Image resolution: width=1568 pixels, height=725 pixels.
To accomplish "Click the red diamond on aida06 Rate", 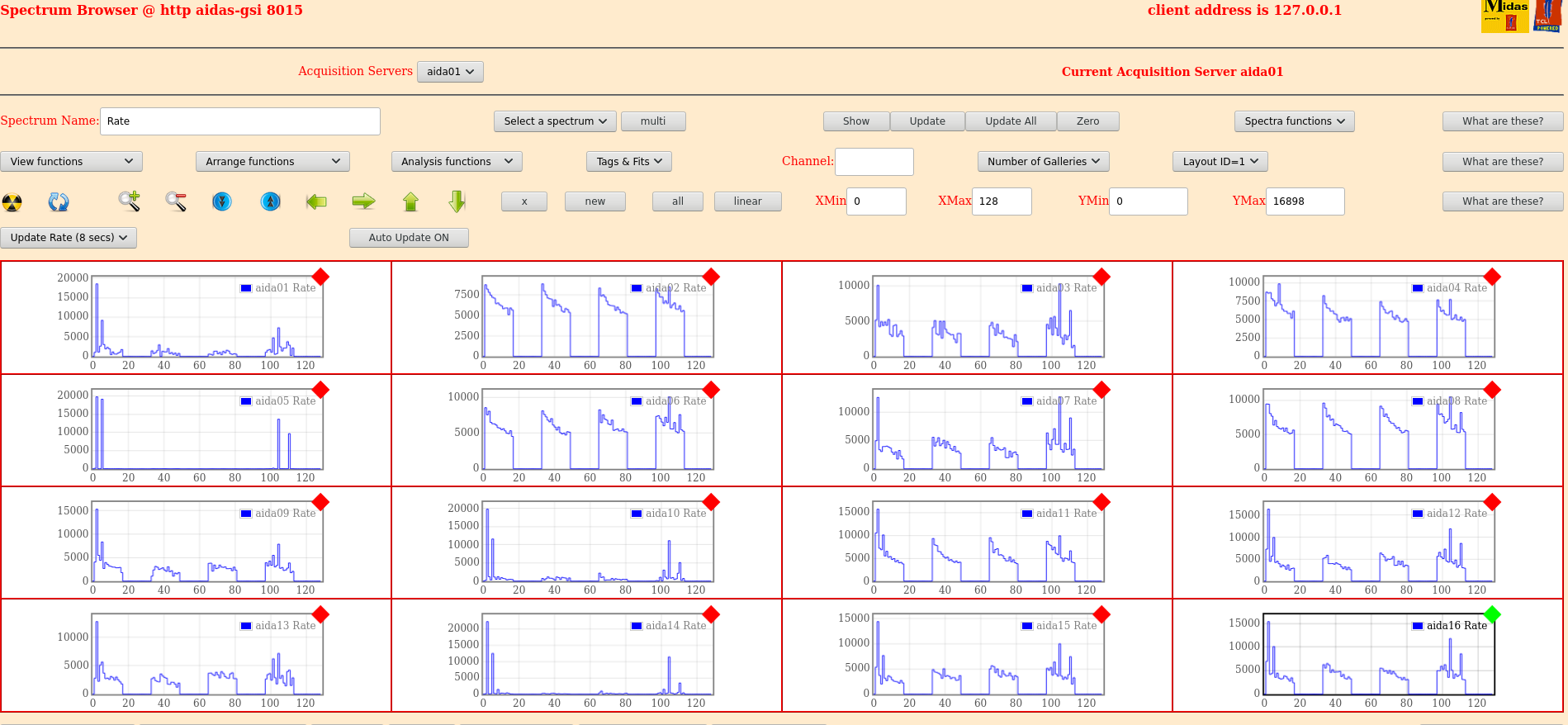I will [x=711, y=390].
